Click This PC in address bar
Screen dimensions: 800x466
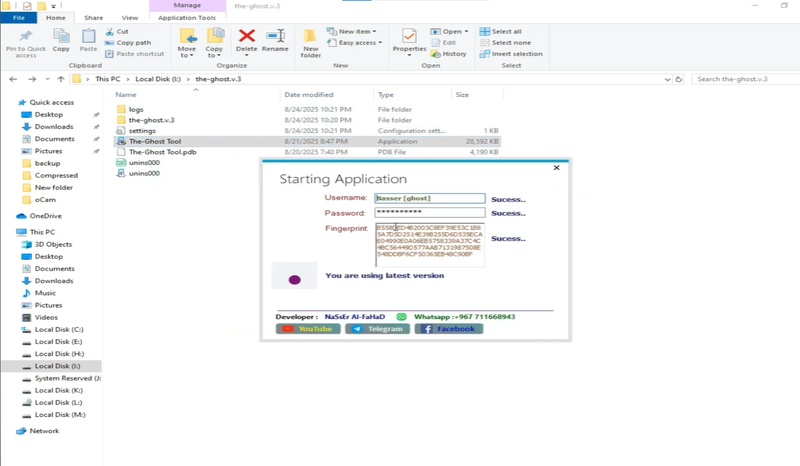pyautogui.click(x=108, y=79)
